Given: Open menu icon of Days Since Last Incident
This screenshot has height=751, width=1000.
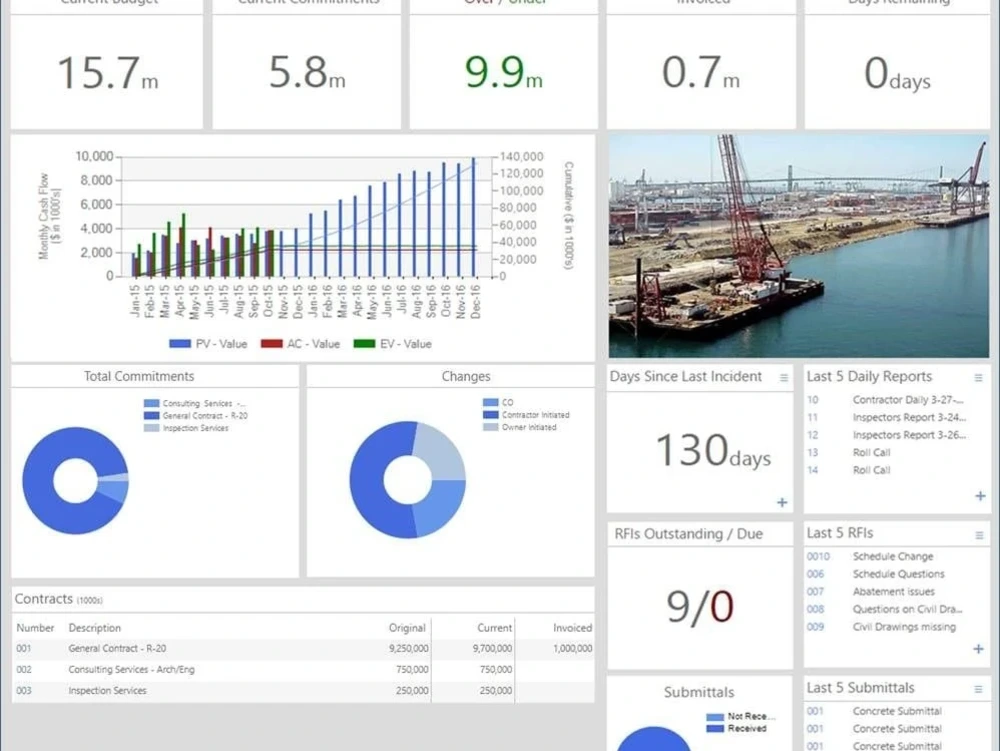Looking at the screenshot, I should (x=784, y=378).
